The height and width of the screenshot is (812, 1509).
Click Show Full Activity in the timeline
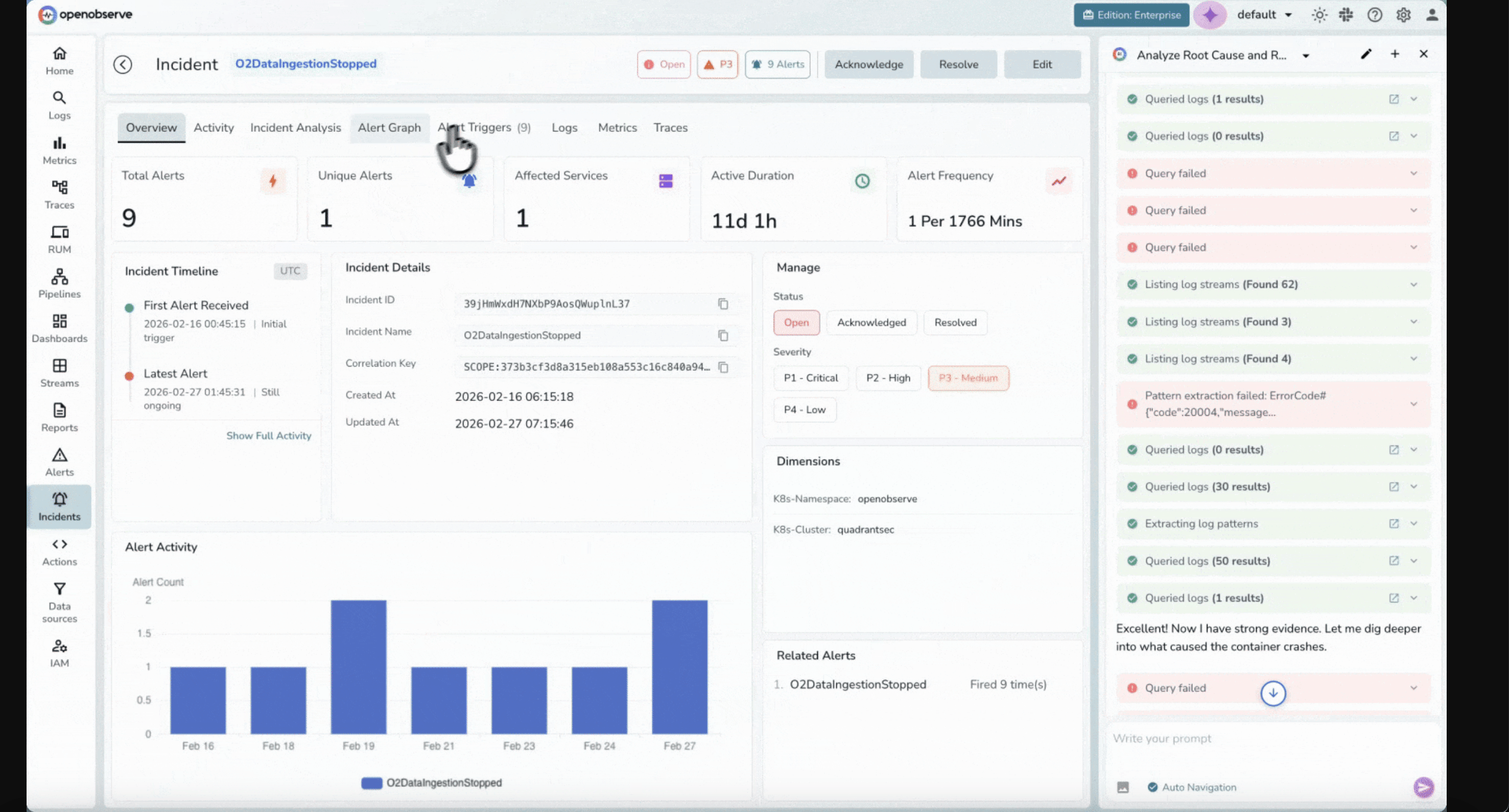coord(269,436)
